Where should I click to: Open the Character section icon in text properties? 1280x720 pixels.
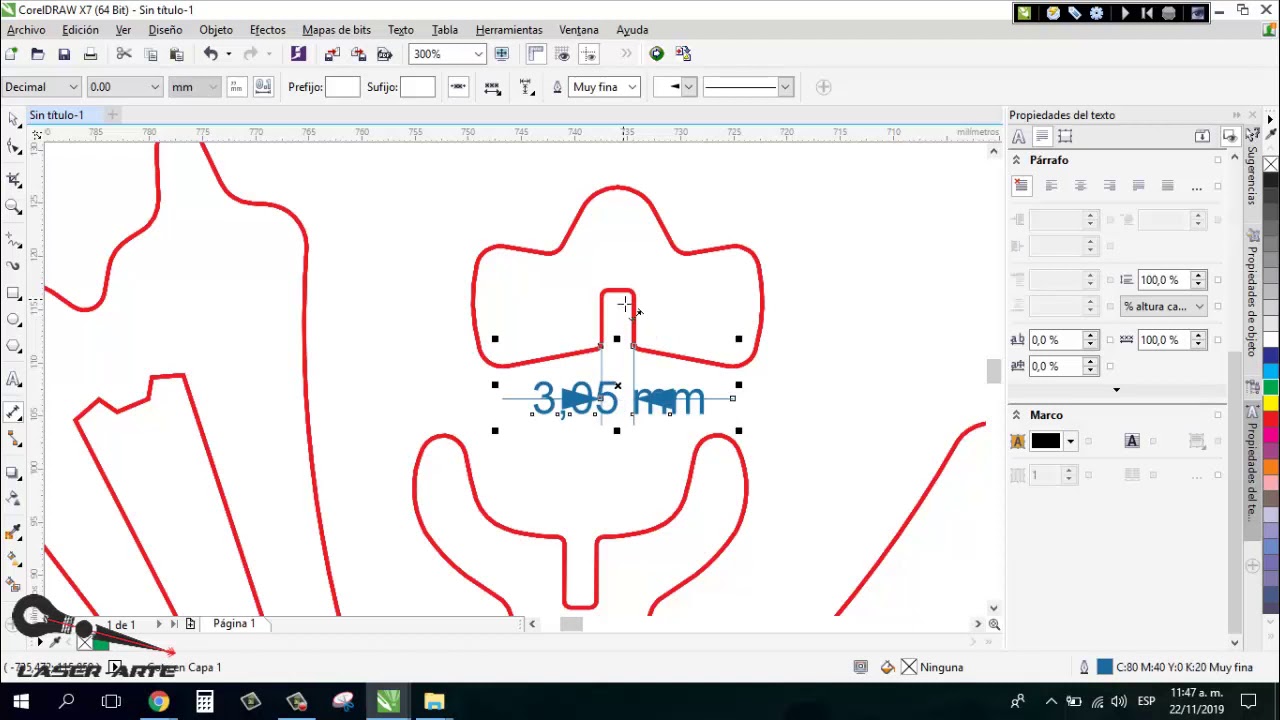[1018, 137]
